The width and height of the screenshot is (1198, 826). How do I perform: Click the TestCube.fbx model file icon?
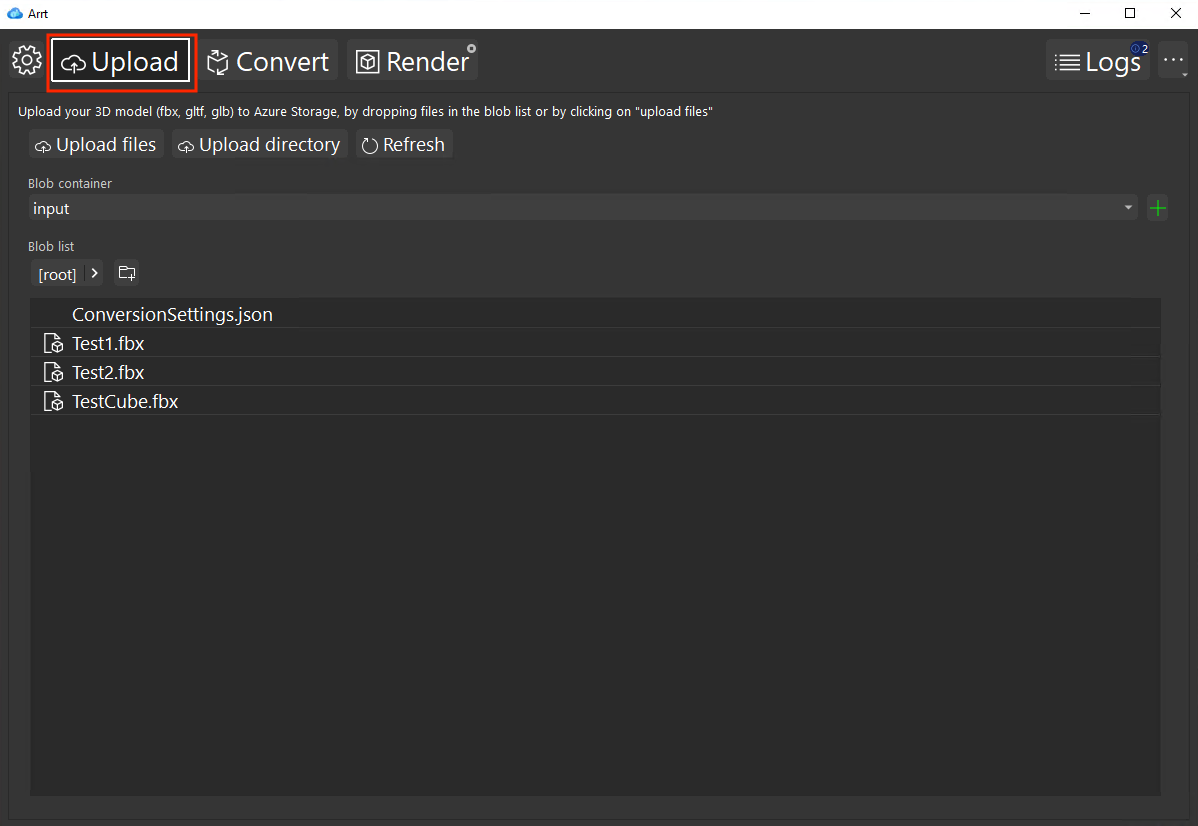[x=53, y=401]
